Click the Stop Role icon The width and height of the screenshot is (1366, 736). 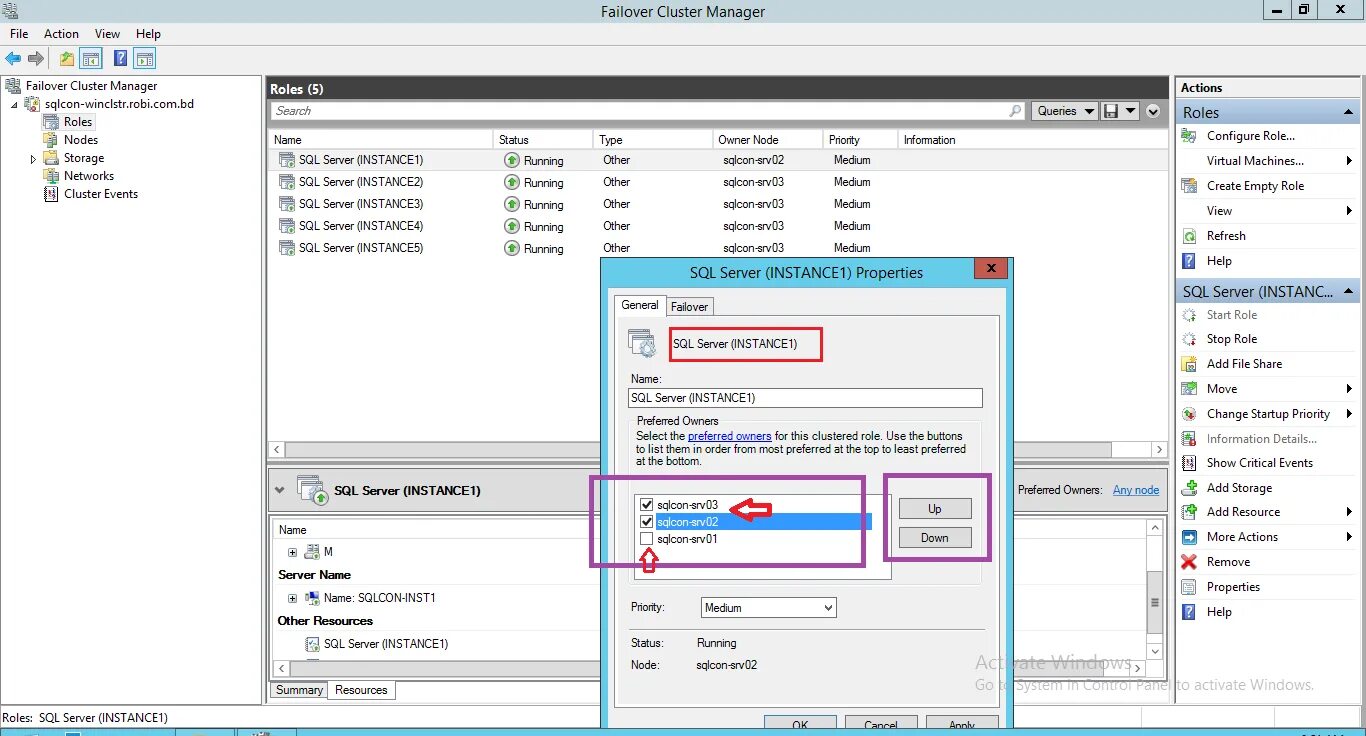[1190, 339]
